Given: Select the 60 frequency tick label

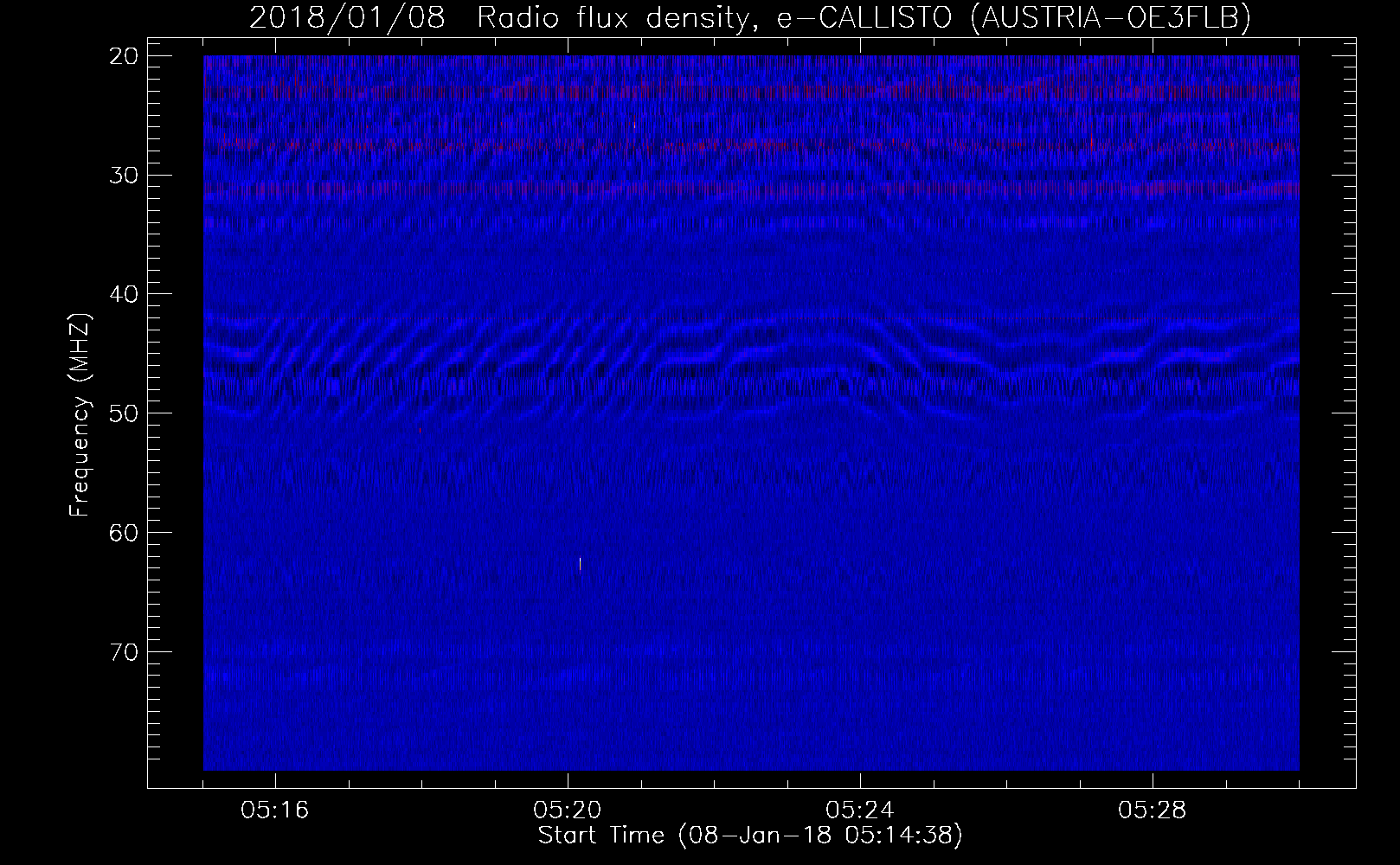Looking at the screenshot, I should point(125,532).
